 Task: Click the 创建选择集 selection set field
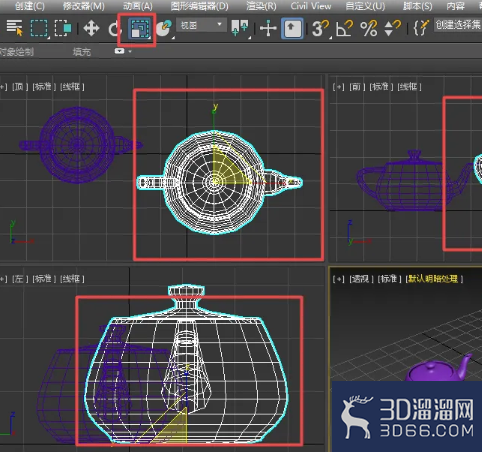pyautogui.click(x=458, y=25)
